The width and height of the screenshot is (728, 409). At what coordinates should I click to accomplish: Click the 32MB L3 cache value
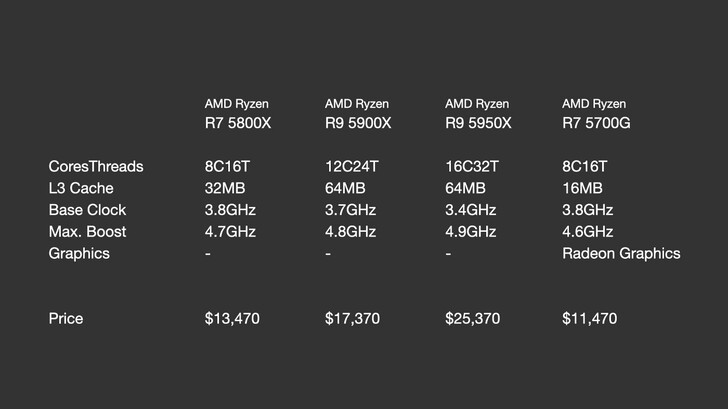pyautogui.click(x=225, y=188)
